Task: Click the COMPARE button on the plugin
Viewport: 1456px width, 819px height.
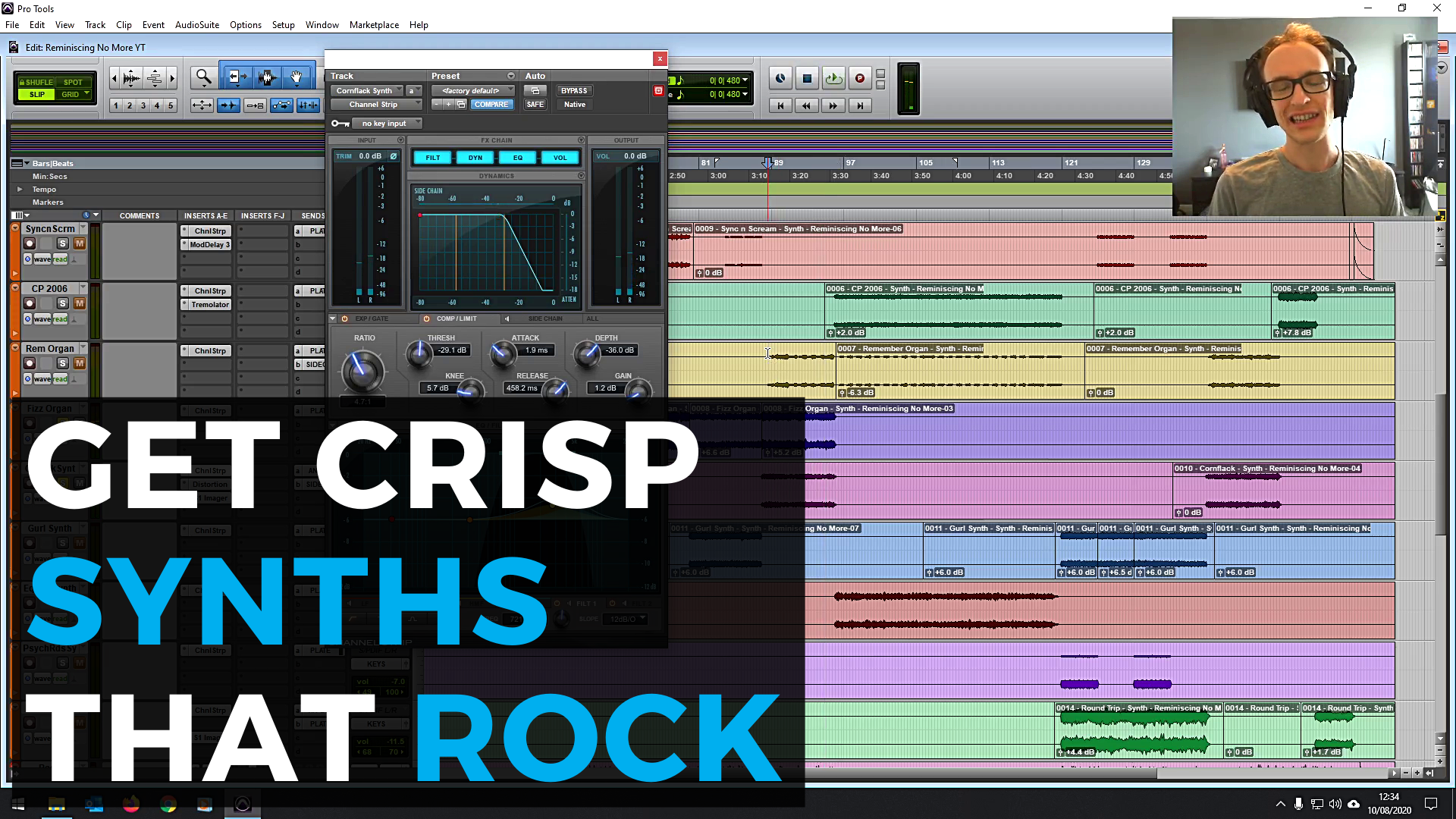Action: [492, 104]
